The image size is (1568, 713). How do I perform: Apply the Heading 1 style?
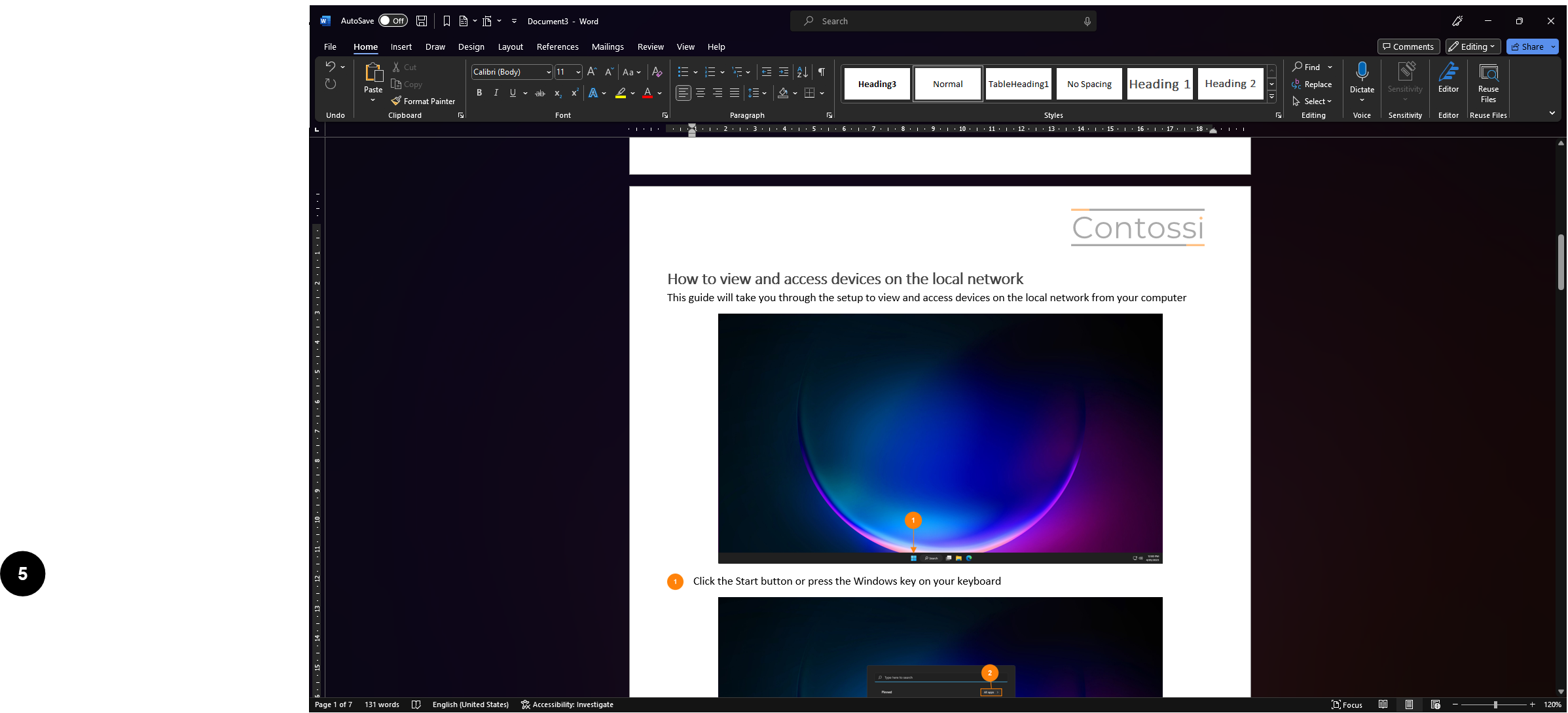click(x=1159, y=84)
